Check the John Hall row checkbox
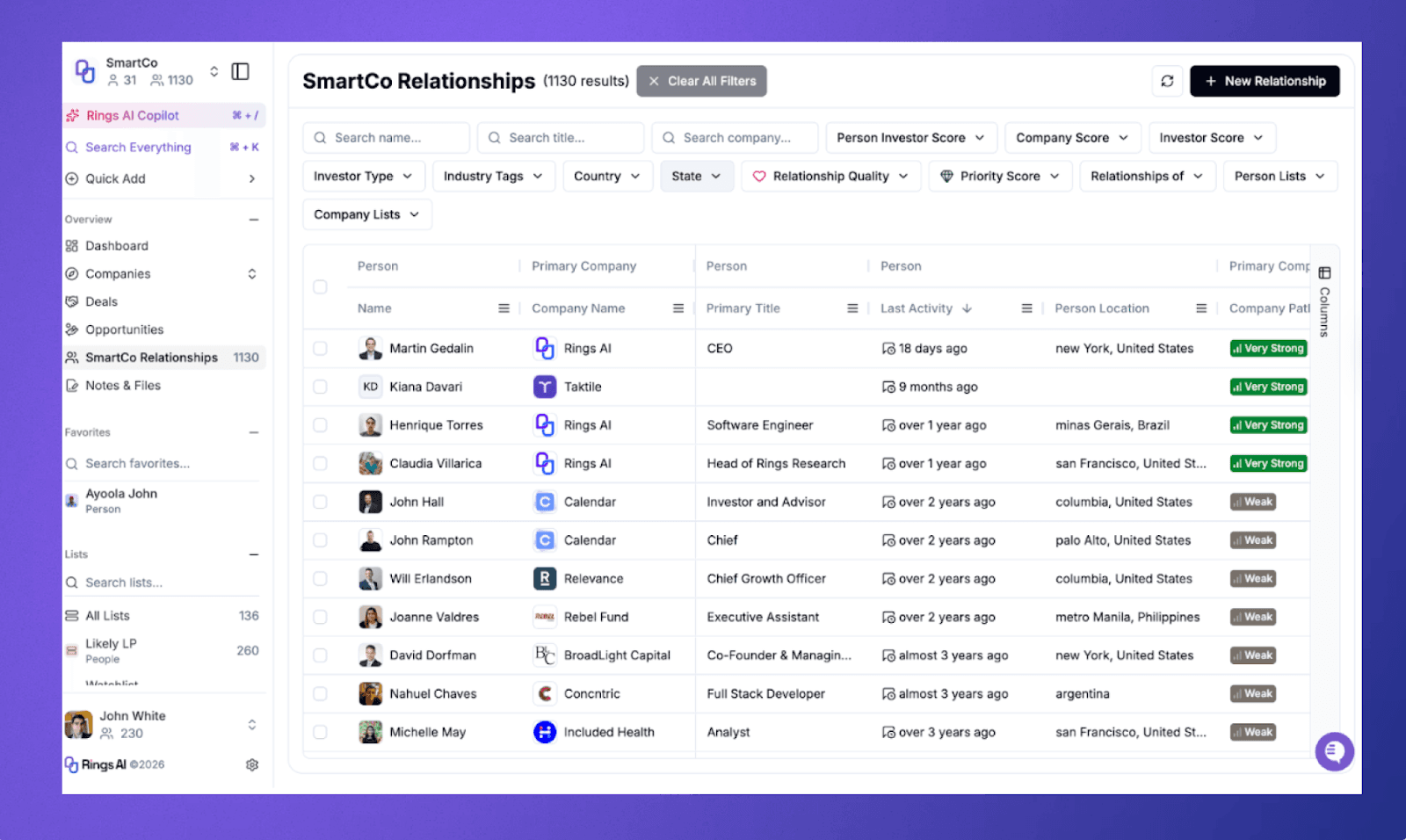Image resolution: width=1406 pixels, height=840 pixels. tap(320, 502)
